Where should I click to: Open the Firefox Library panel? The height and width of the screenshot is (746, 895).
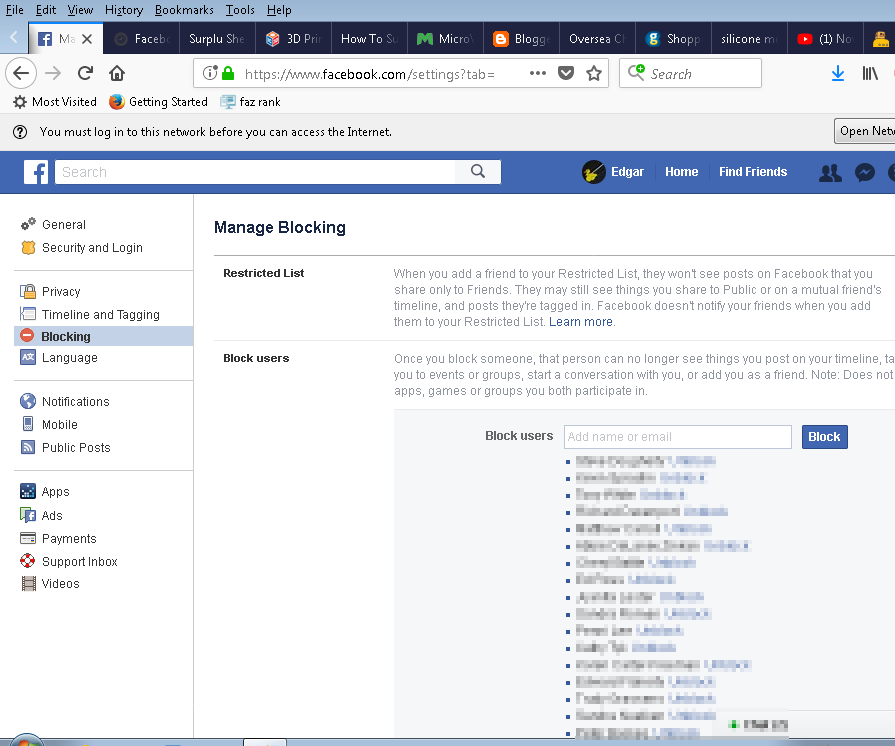(x=869, y=73)
